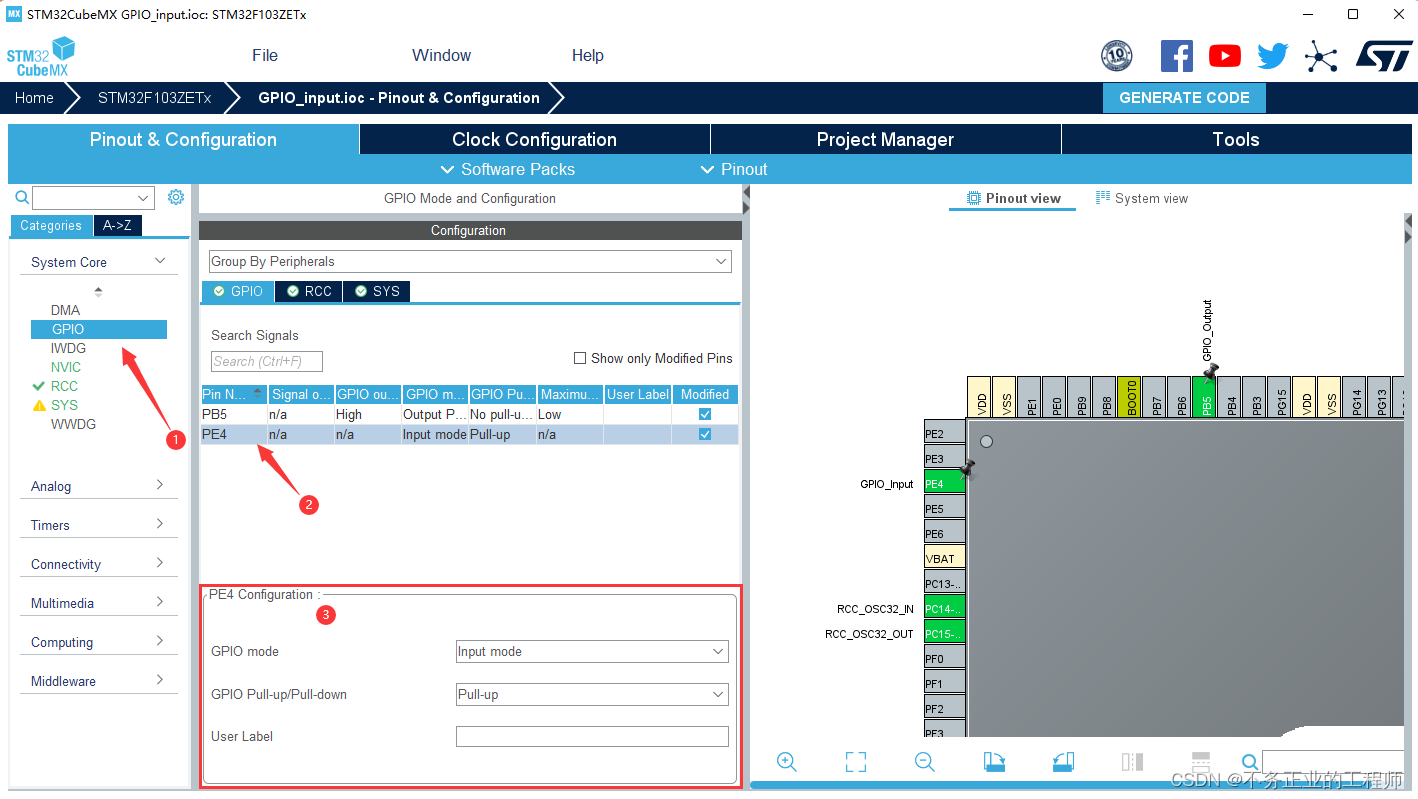Click the 10-year anniversary badge icon

pos(1116,56)
